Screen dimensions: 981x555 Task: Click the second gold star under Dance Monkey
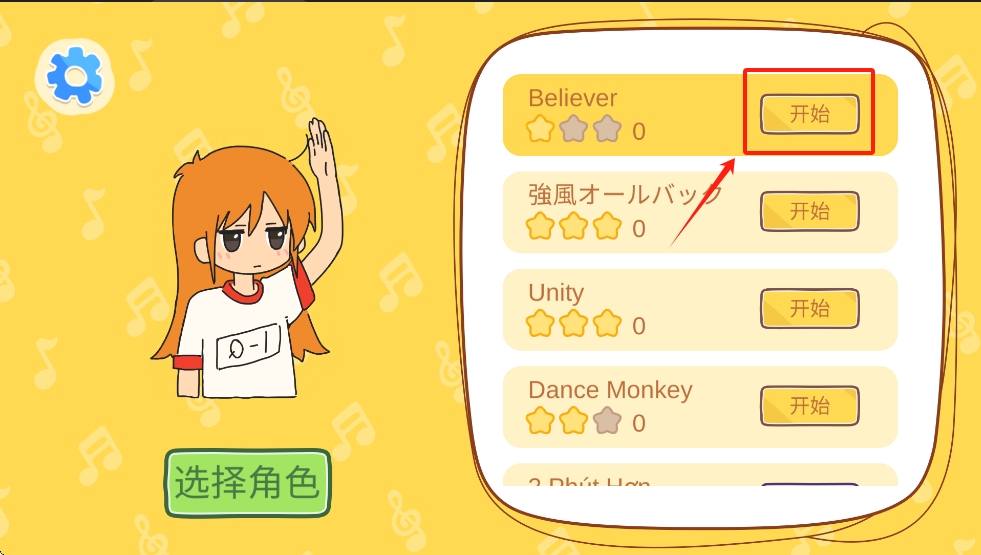pos(574,421)
